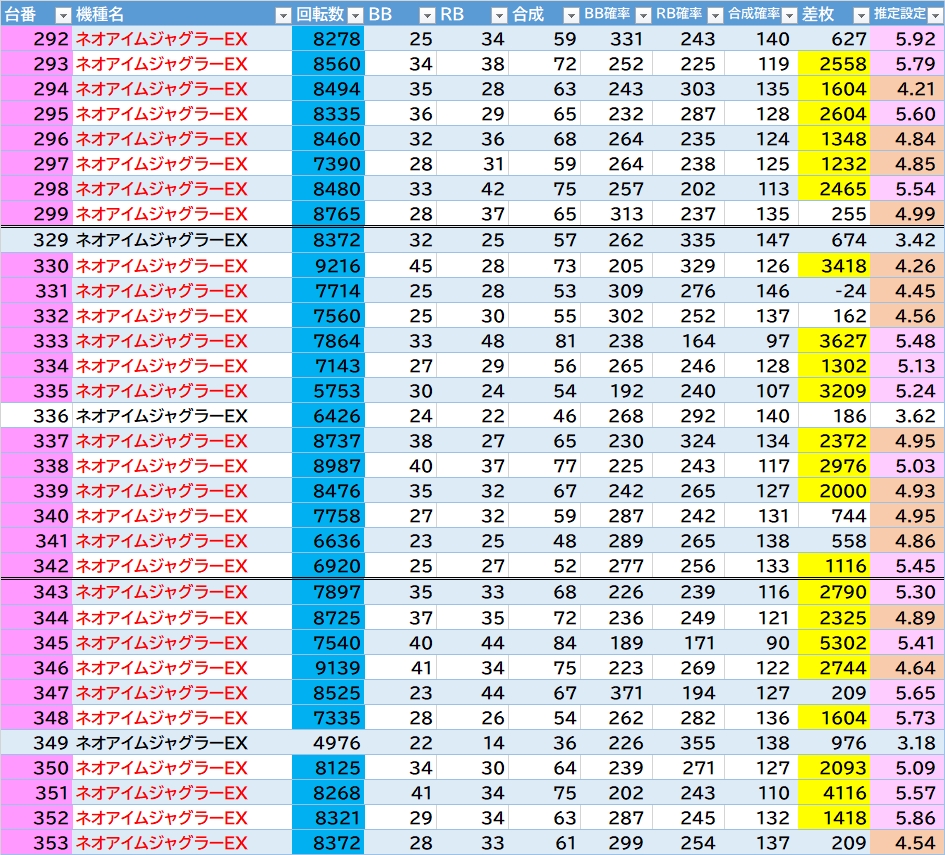Click 推定設定 value 5.86 in row 352
The width and height of the screenshot is (945, 855).
[907, 818]
